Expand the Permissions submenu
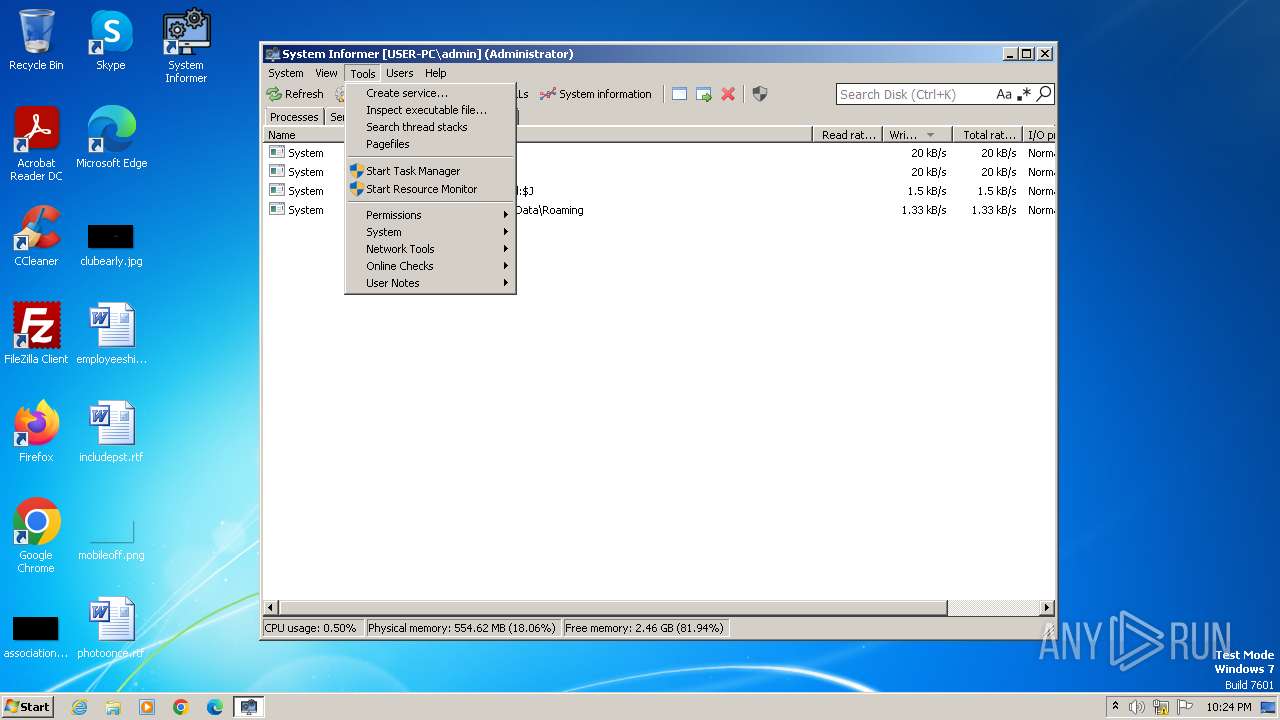 tap(430, 215)
